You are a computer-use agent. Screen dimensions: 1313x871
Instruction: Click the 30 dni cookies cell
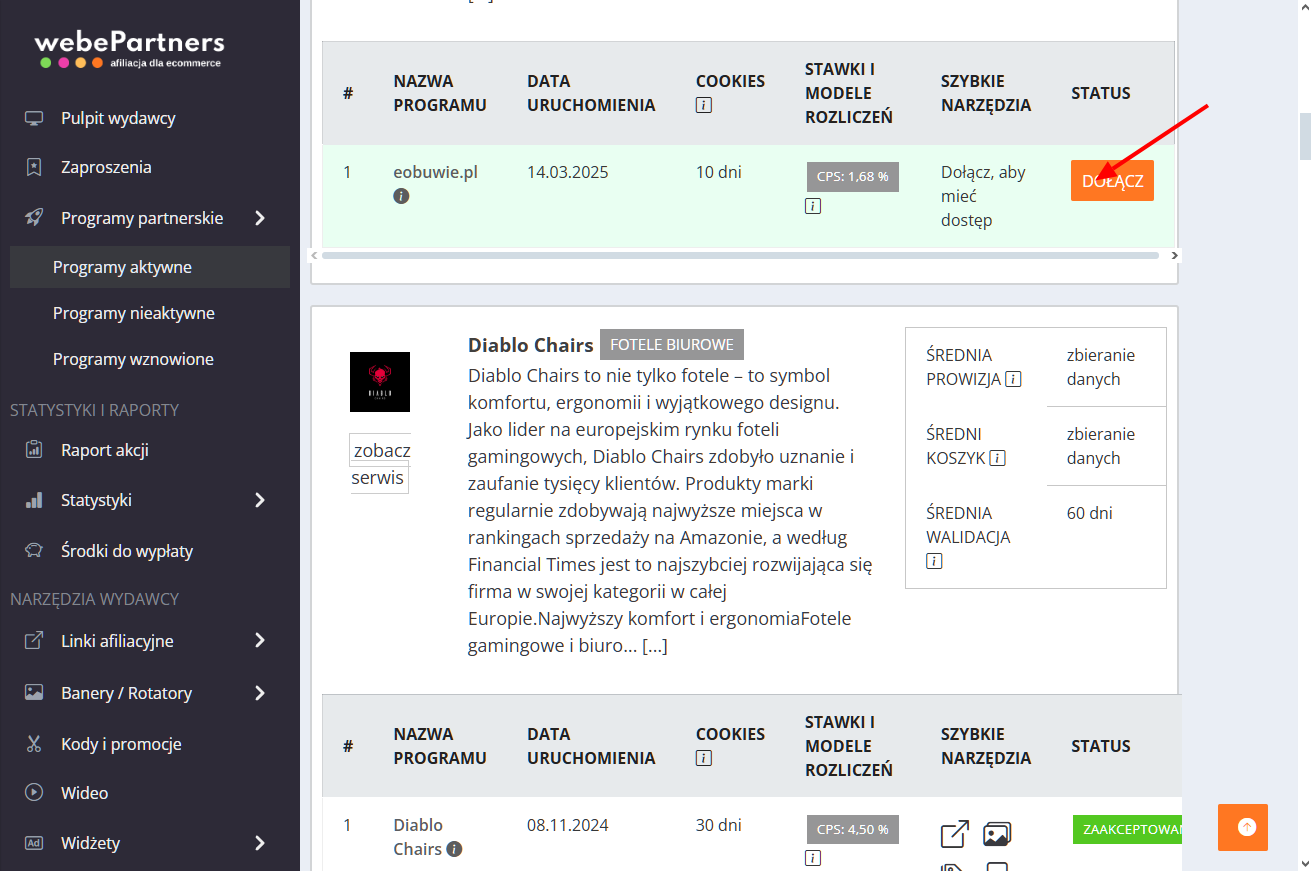click(719, 825)
